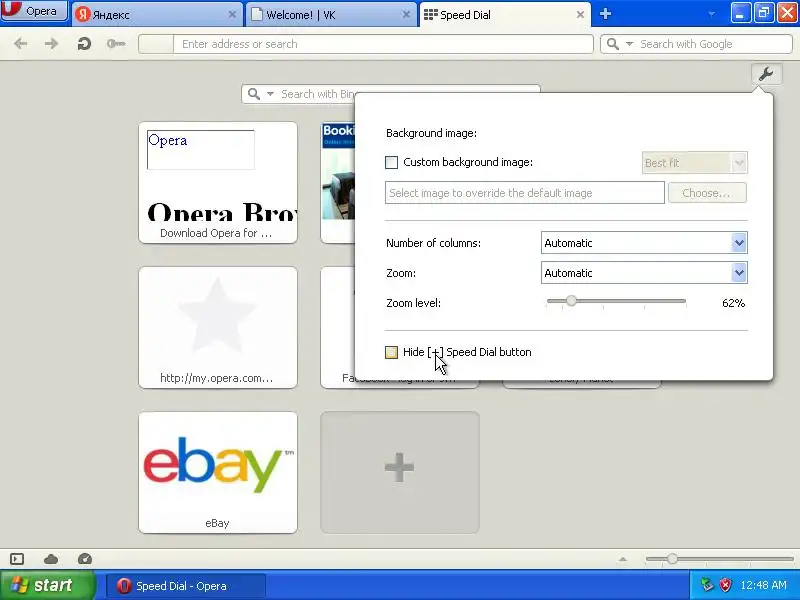800x600 pixels.
Task: Open the Windows start menu
Action: 47,585
